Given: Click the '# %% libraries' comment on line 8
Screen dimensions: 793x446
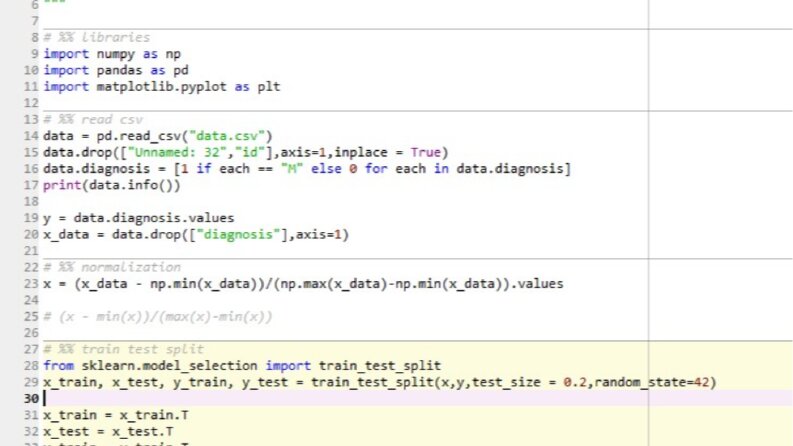Looking at the screenshot, I should tap(97, 37).
